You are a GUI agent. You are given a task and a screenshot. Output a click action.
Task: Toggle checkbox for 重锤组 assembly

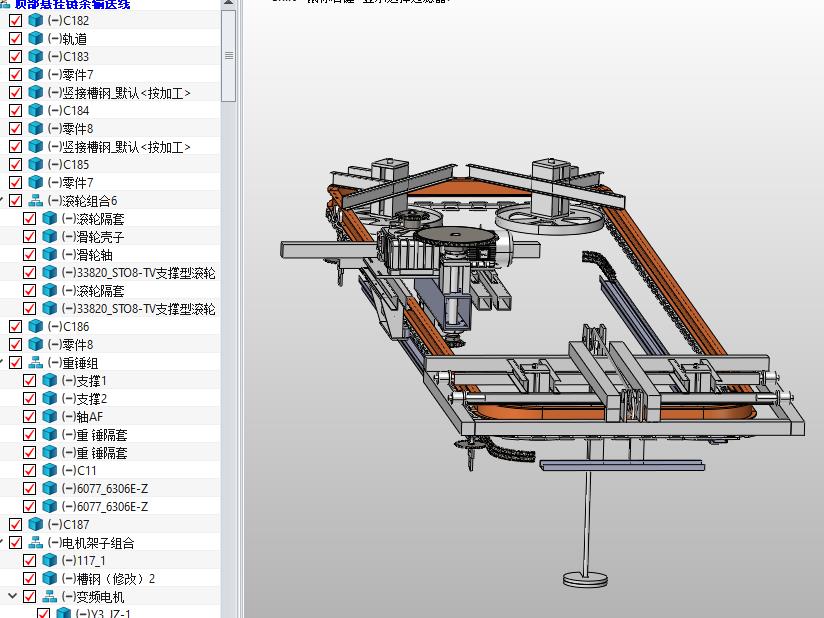tap(16, 363)
